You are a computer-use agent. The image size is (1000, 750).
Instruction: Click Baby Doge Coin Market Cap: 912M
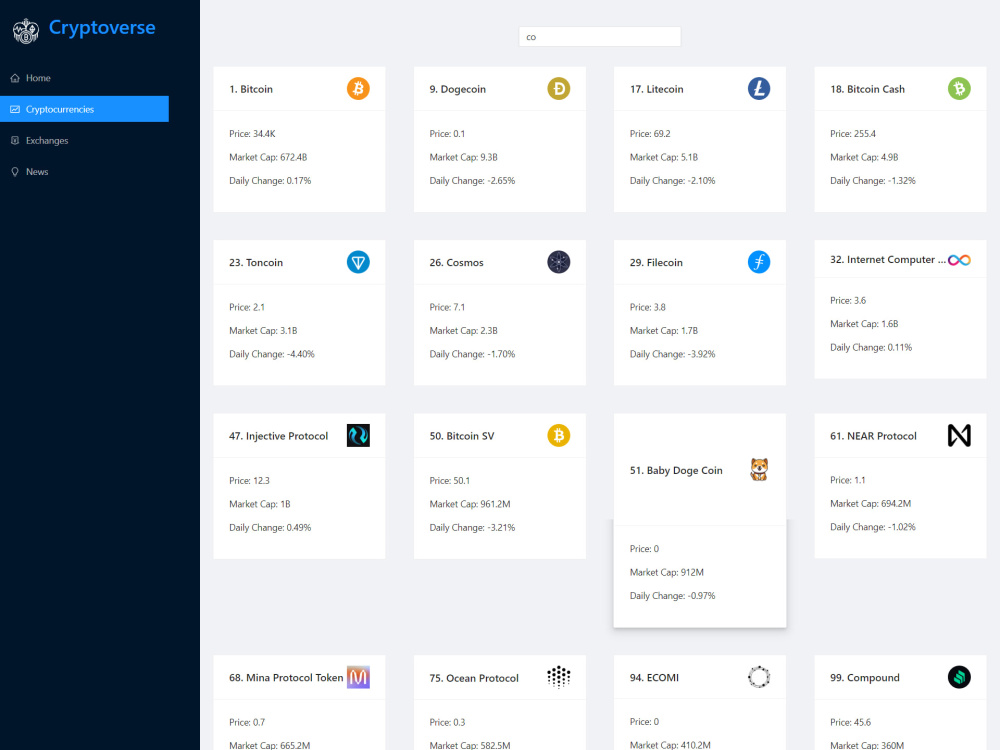click(666, 573)
